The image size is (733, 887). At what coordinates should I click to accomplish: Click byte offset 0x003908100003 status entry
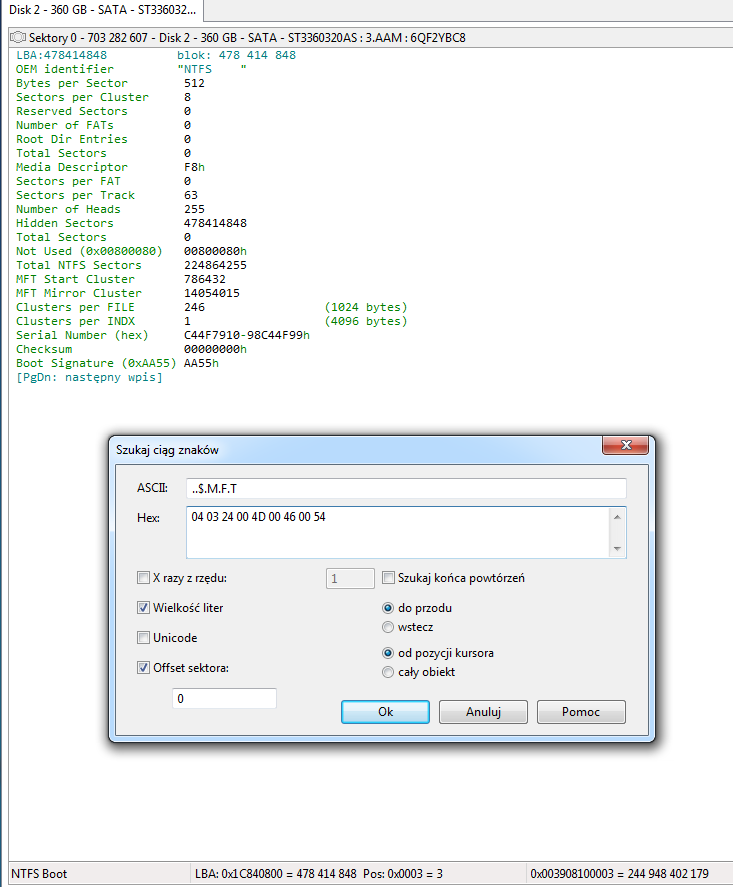click(x=619, y=874)
